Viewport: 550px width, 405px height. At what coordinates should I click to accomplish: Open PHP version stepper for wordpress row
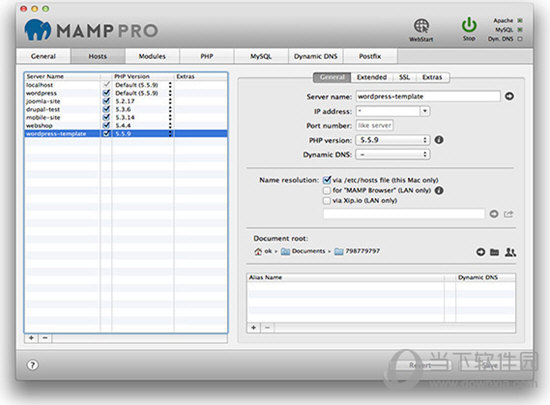click(x=170, y=93)
